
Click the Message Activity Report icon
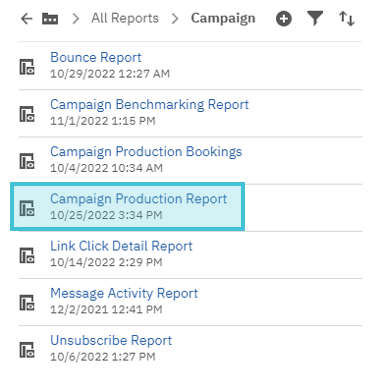pyautogui.click(x=27, y=302)
